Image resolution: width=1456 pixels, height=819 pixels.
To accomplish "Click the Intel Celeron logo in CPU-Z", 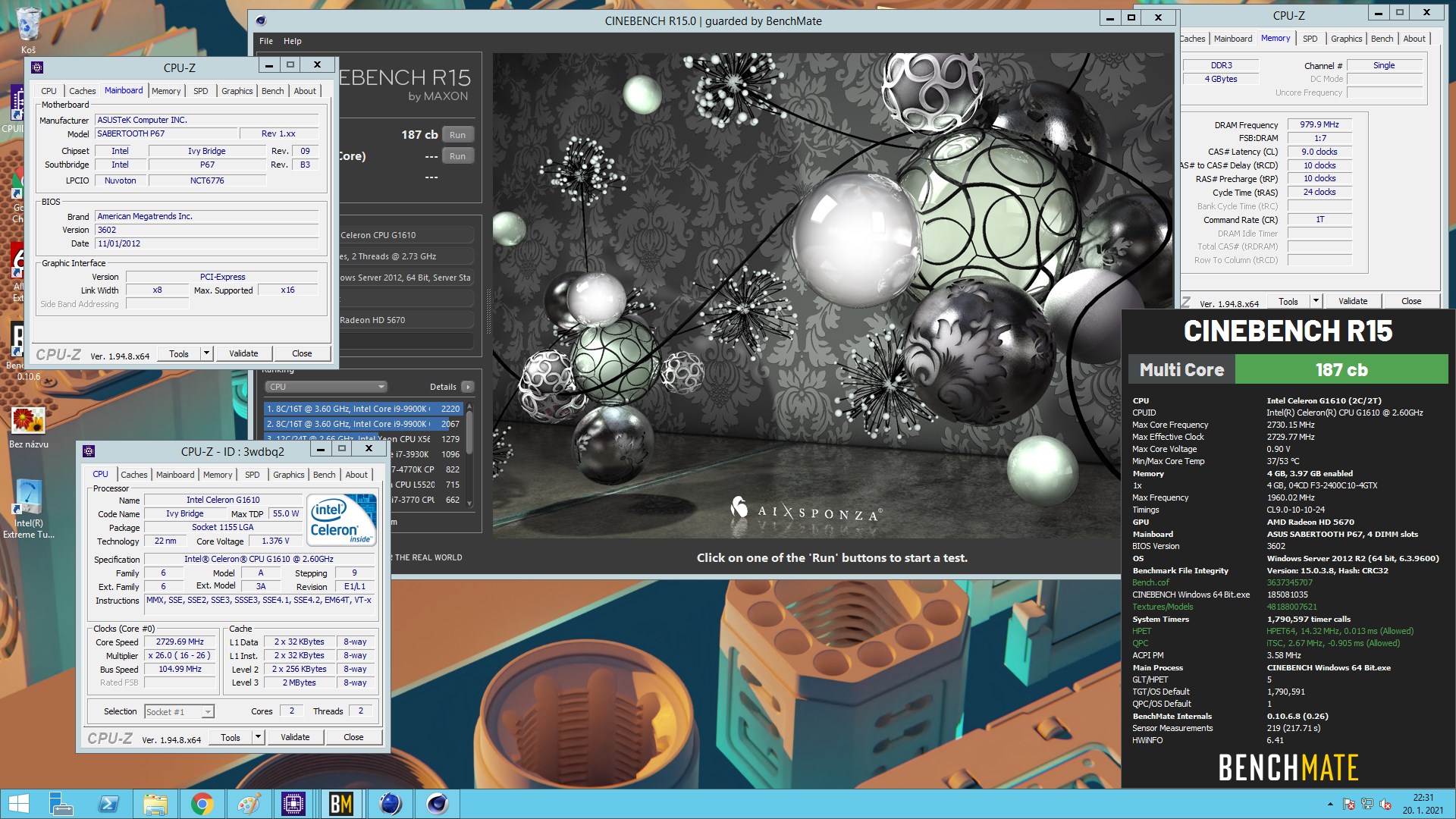I will click(341, 519).
